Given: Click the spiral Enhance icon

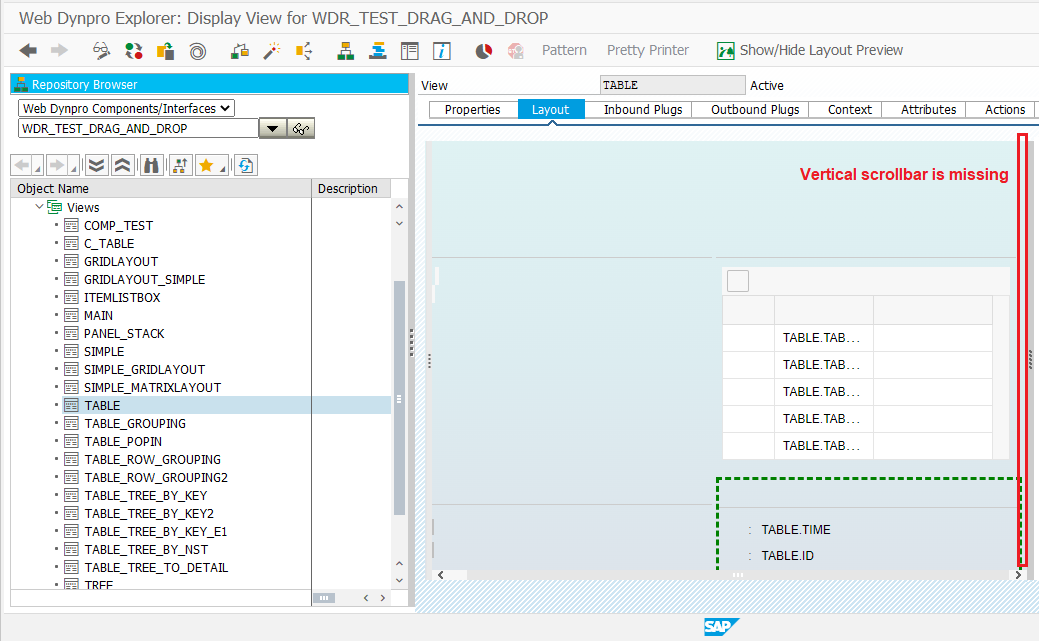Looking at the screenshot, I should click(197, 51).
